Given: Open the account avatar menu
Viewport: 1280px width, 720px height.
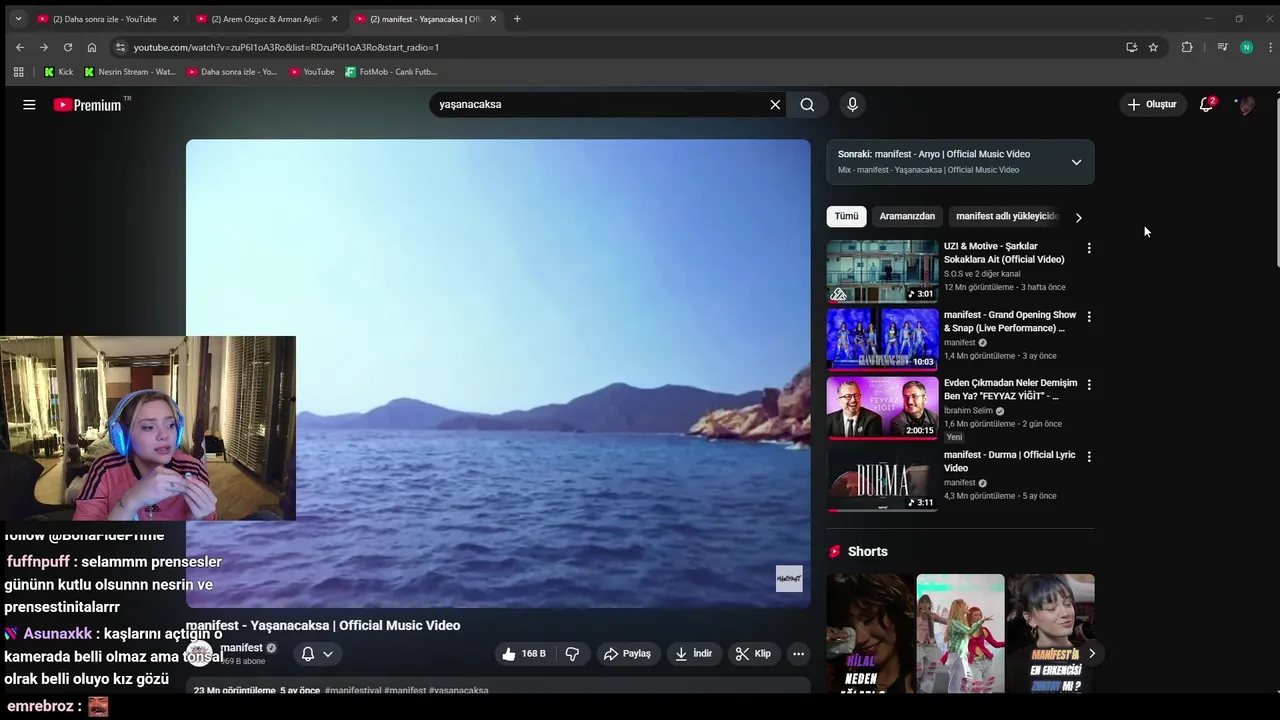Looking at the screenshot, I should click(1246, 104).
